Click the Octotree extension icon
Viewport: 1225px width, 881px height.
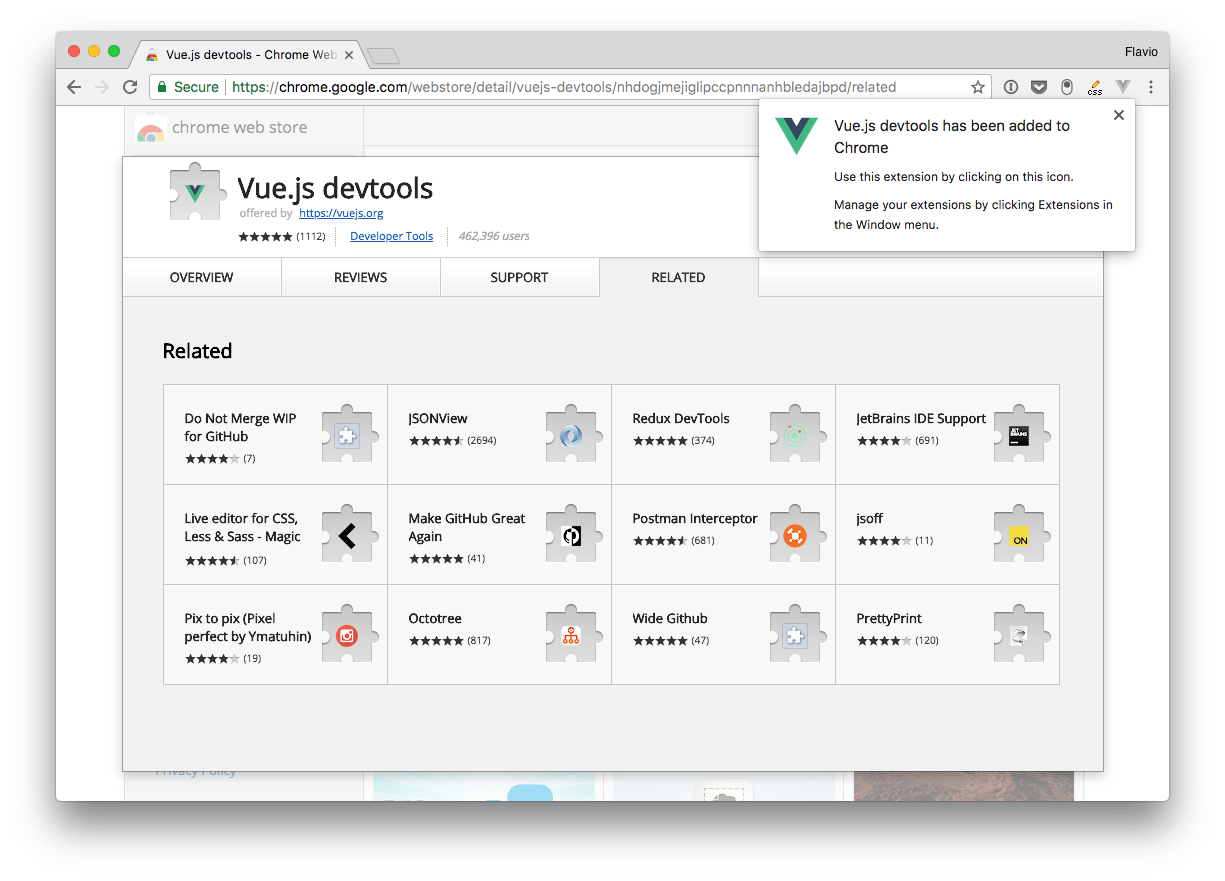572,634
